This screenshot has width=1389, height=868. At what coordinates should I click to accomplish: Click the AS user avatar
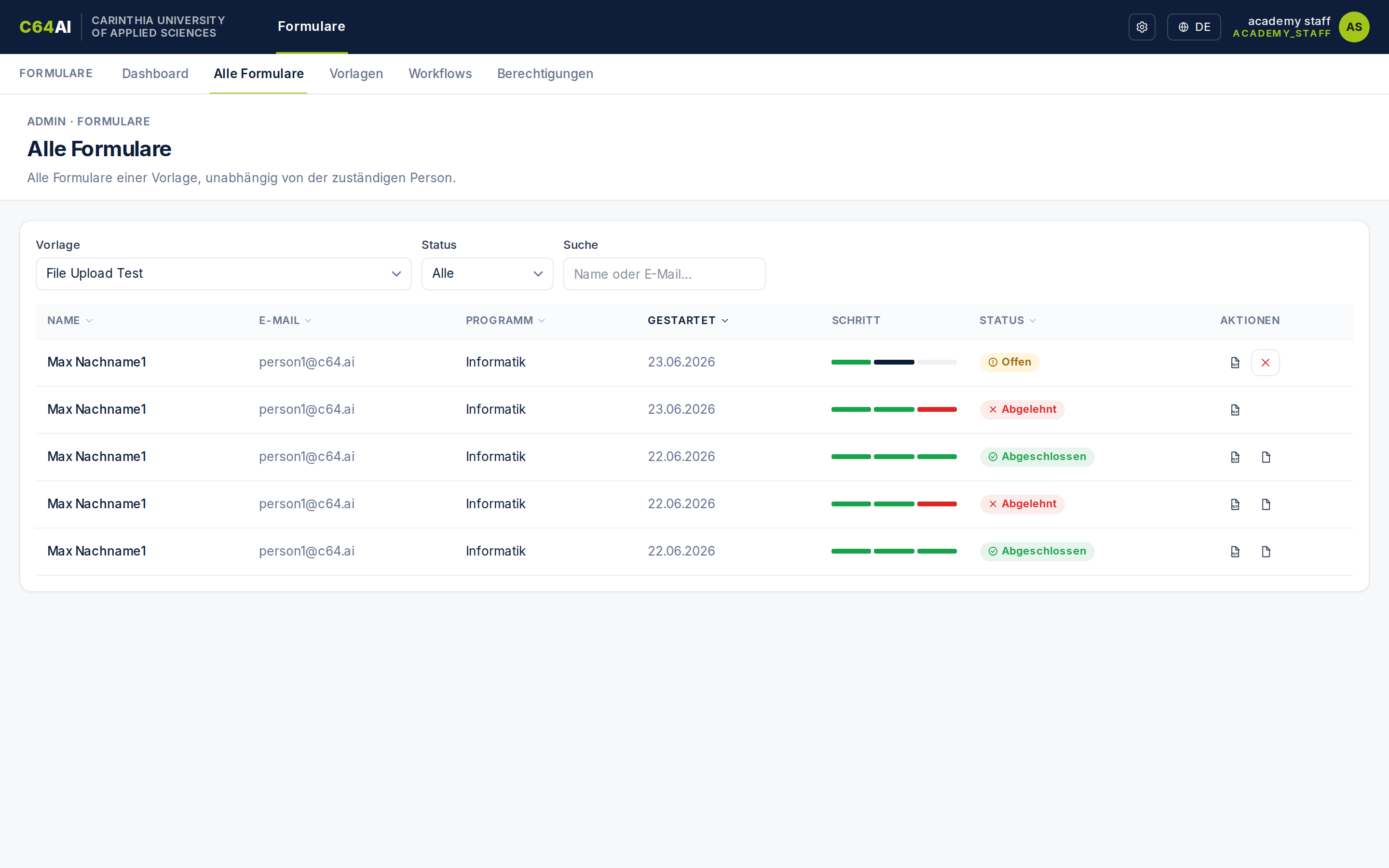[1354, 27]
